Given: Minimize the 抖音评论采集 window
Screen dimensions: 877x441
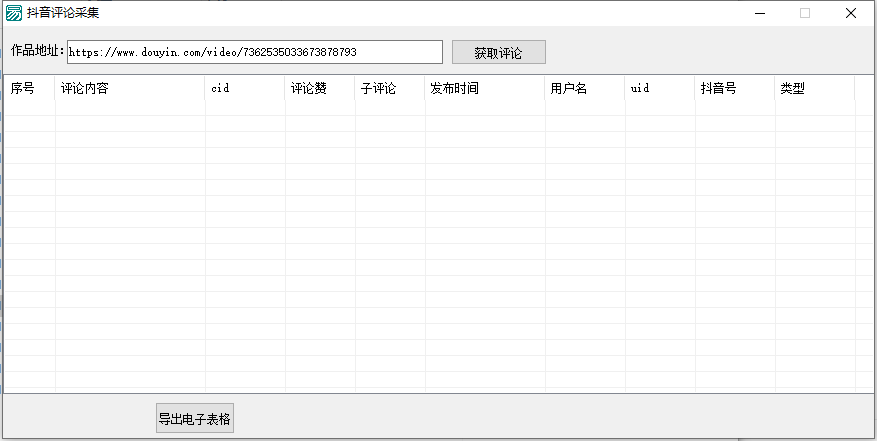Looking at the screenshot, I should click(759, 13).
